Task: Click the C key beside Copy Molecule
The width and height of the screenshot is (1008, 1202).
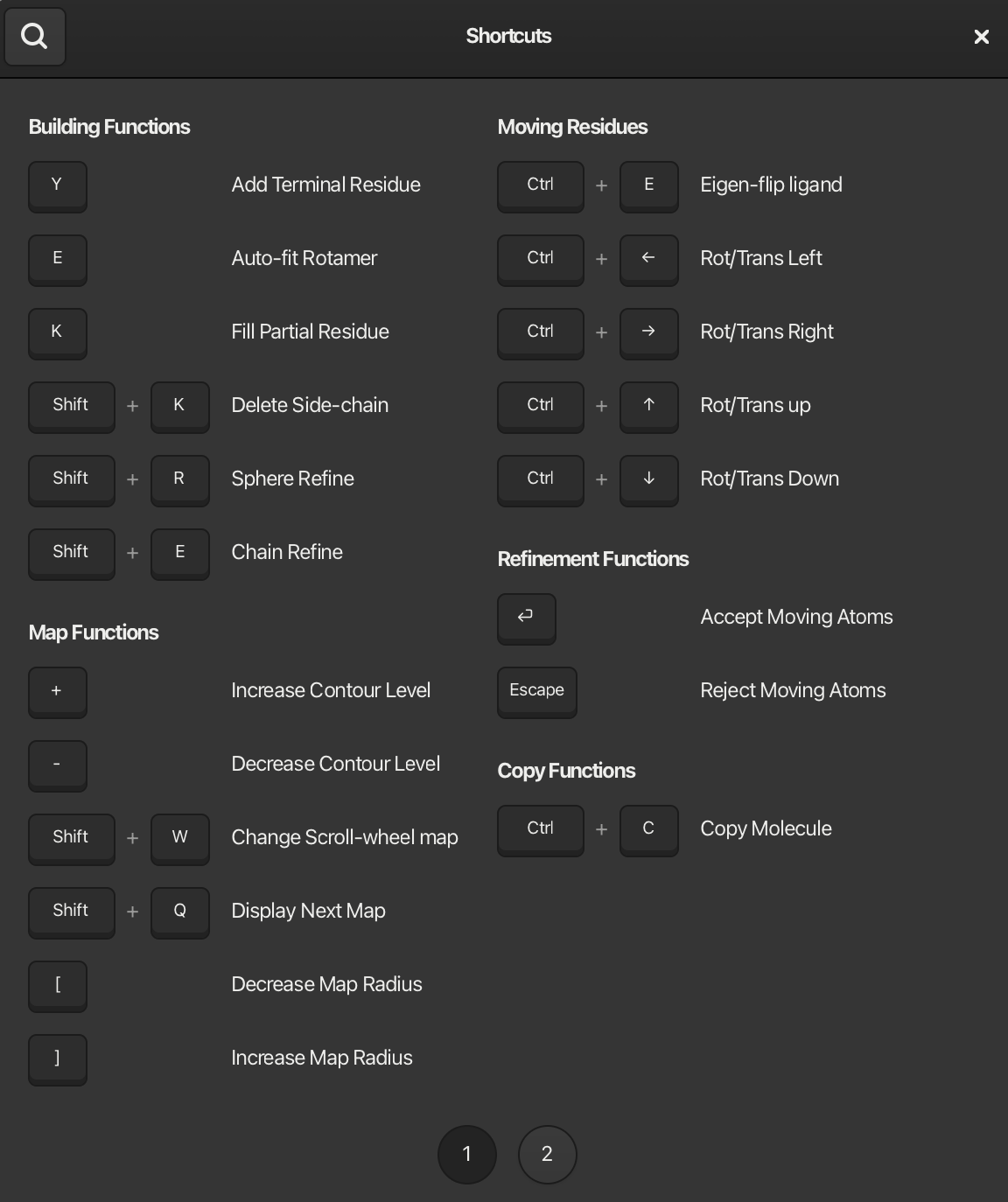Action: 648,829
